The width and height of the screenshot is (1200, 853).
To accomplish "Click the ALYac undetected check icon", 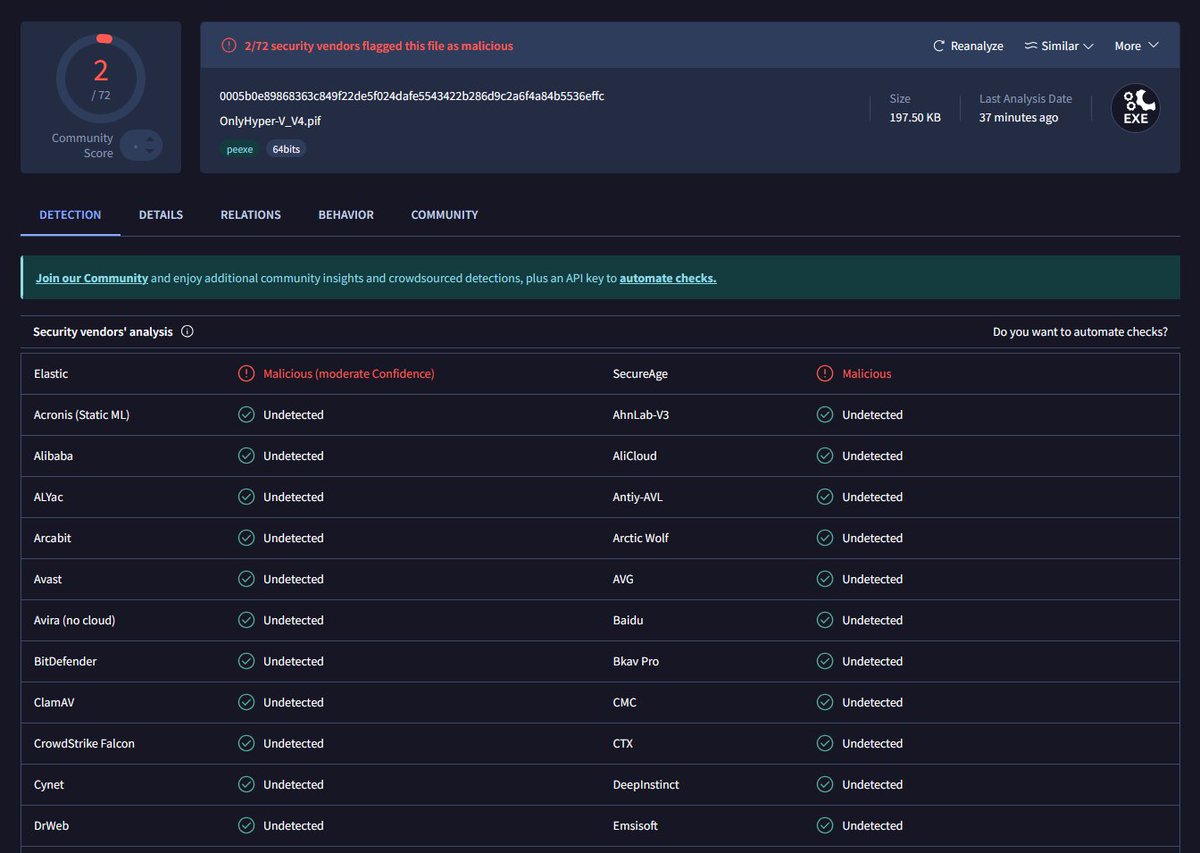I will 246,497.
